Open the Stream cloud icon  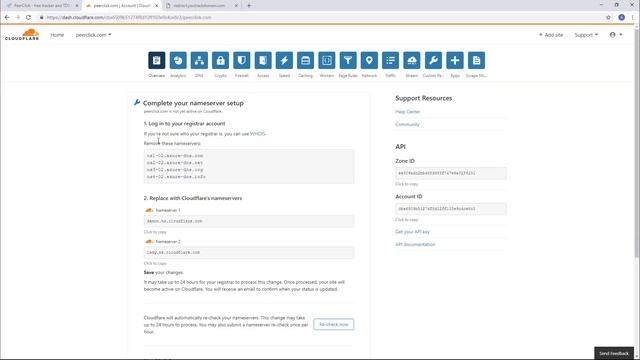(x=411, y=60)
